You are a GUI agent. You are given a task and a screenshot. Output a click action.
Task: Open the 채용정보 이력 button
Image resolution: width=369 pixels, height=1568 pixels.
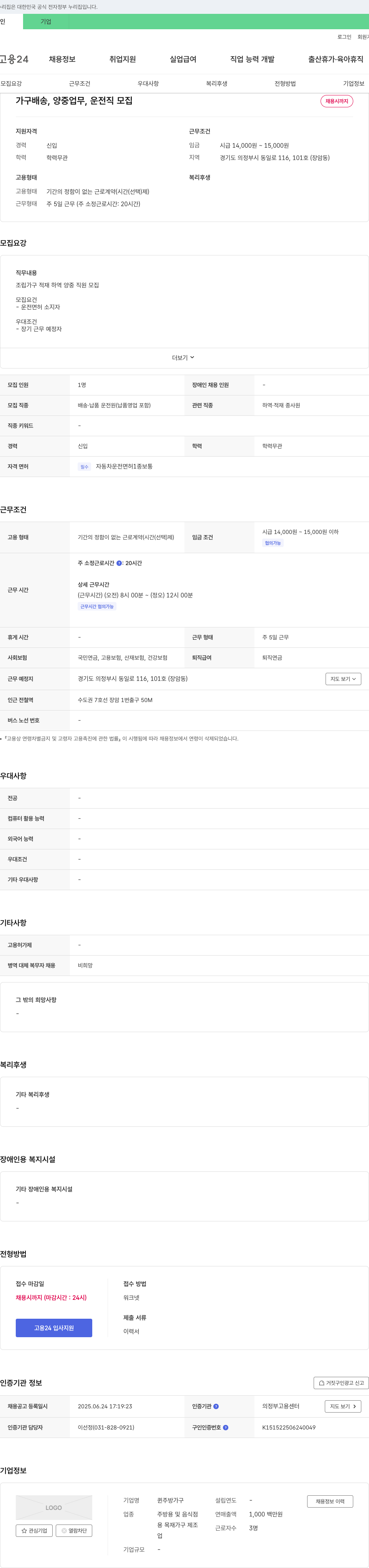[x=330, y=1501]
